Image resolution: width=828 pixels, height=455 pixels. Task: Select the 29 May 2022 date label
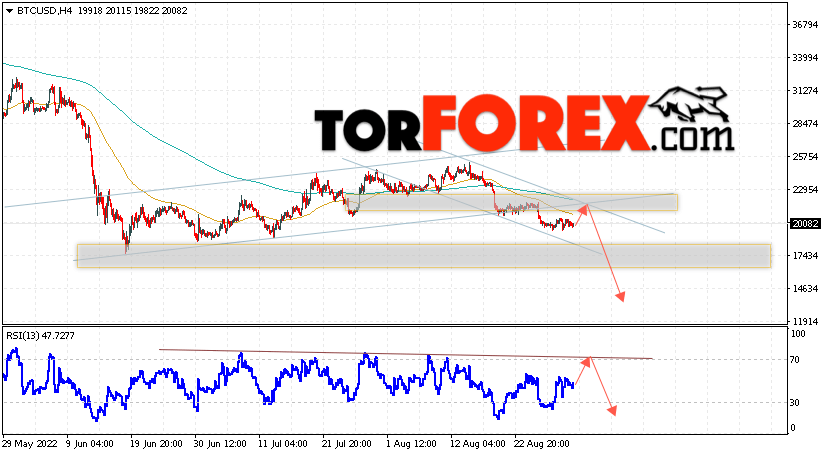click(28, 444)
